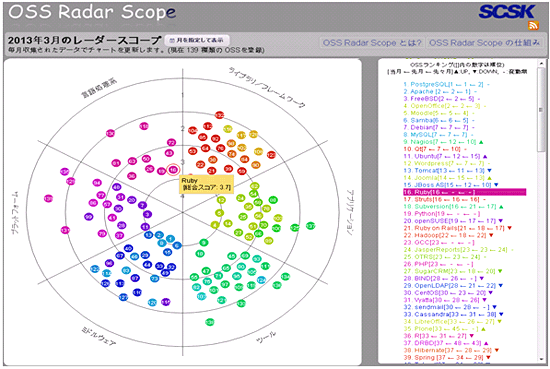Screen dimensions: 550x369
Task: Click the highlighted Ruby row in the ranking
Action: point(465,192)
